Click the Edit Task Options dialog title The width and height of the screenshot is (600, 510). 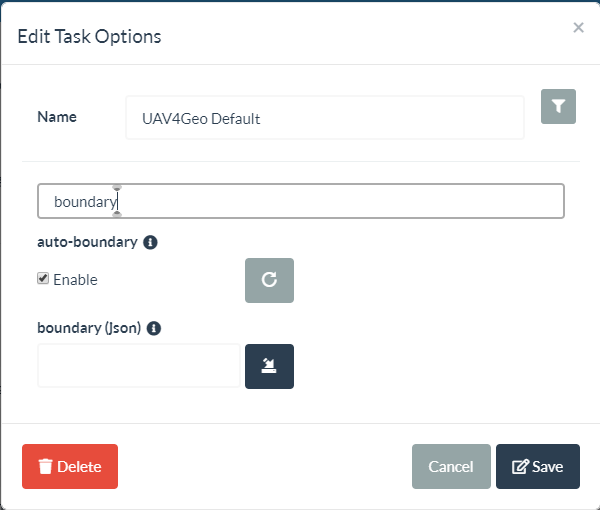pos(89,37)
